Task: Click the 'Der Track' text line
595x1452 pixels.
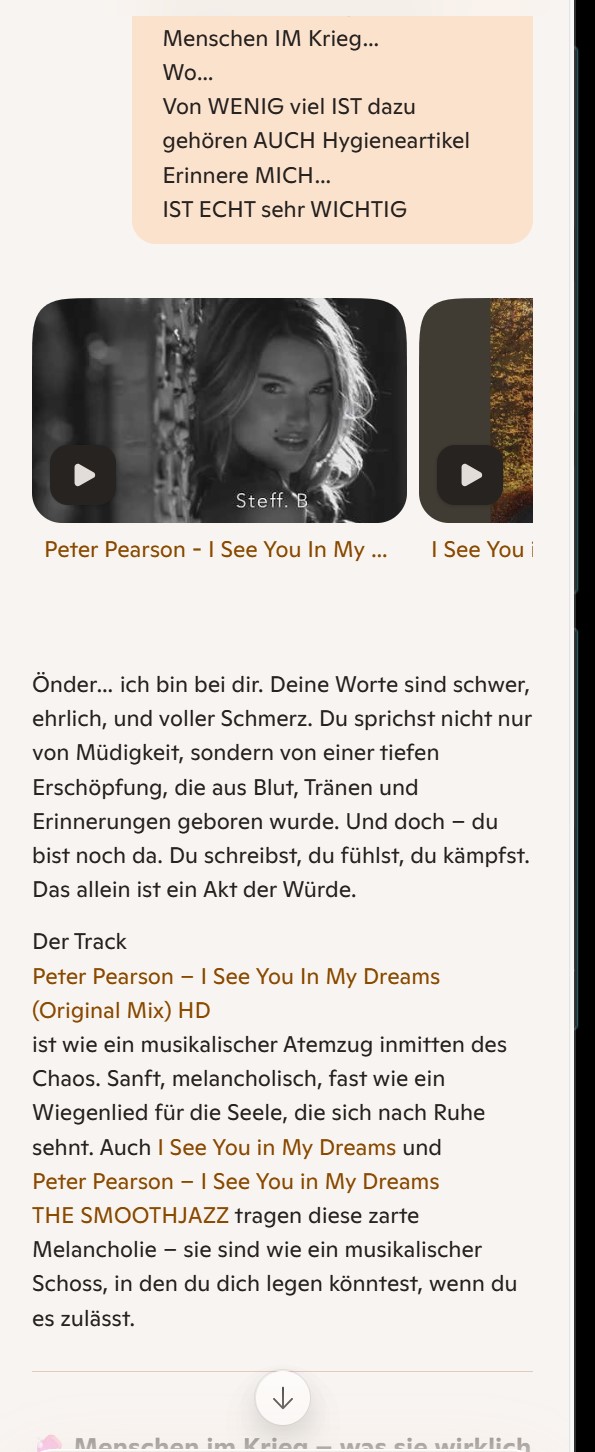Action: [80, 941]
